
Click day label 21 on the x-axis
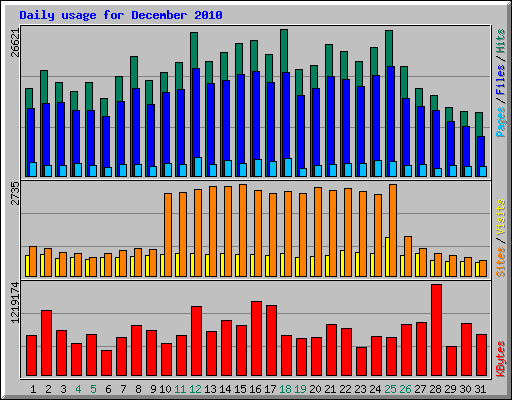[330, 389]
